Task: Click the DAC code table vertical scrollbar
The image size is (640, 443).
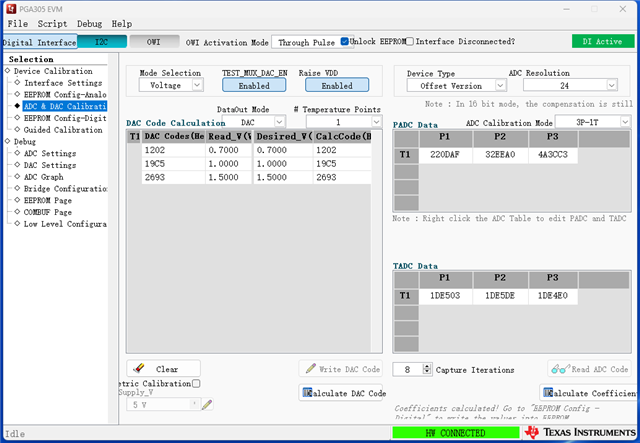Action: [376, 241]
